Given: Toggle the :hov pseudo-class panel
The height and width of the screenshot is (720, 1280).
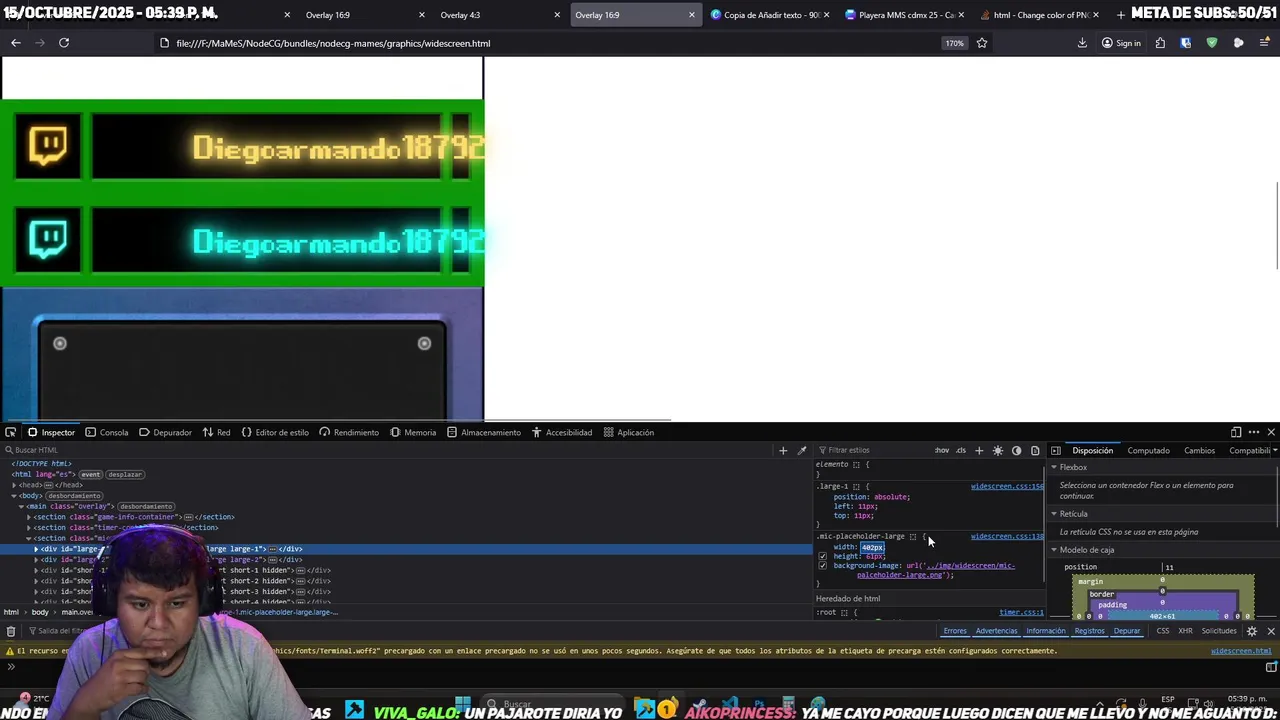Looking at the screenshot, I should coord(941,450).
